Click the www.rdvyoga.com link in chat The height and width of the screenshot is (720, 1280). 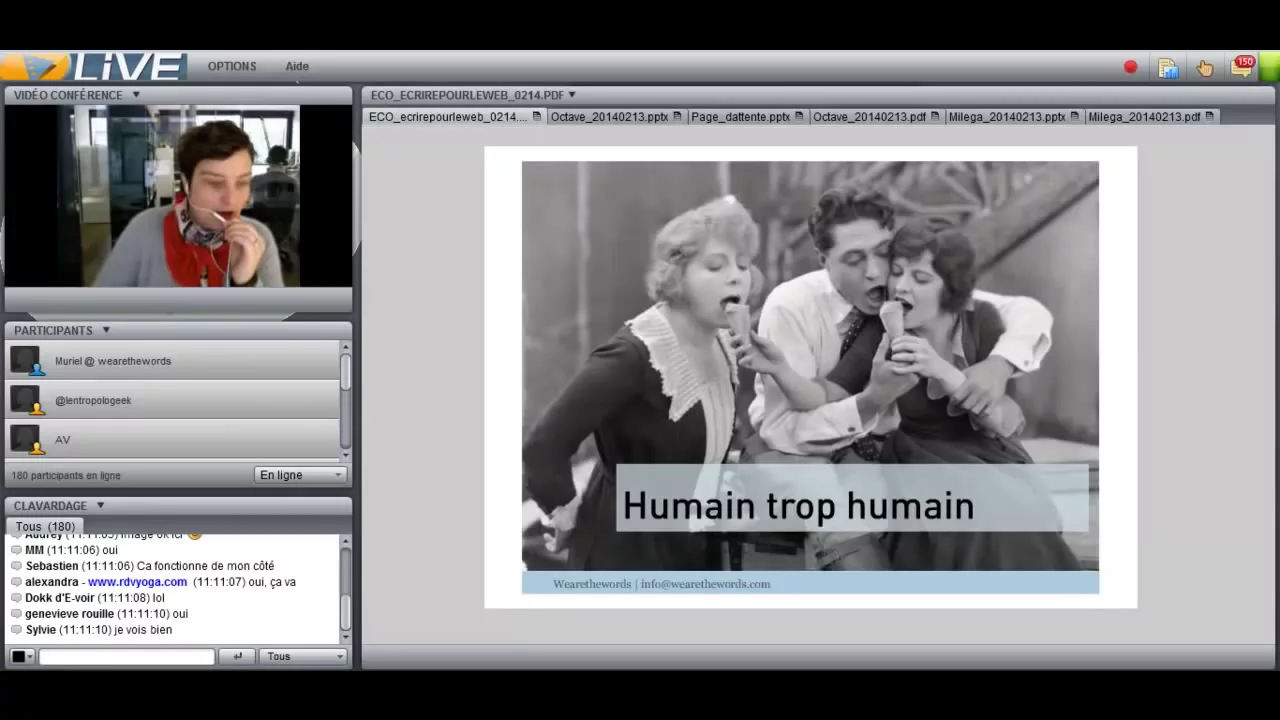click(x=137, y=582)
